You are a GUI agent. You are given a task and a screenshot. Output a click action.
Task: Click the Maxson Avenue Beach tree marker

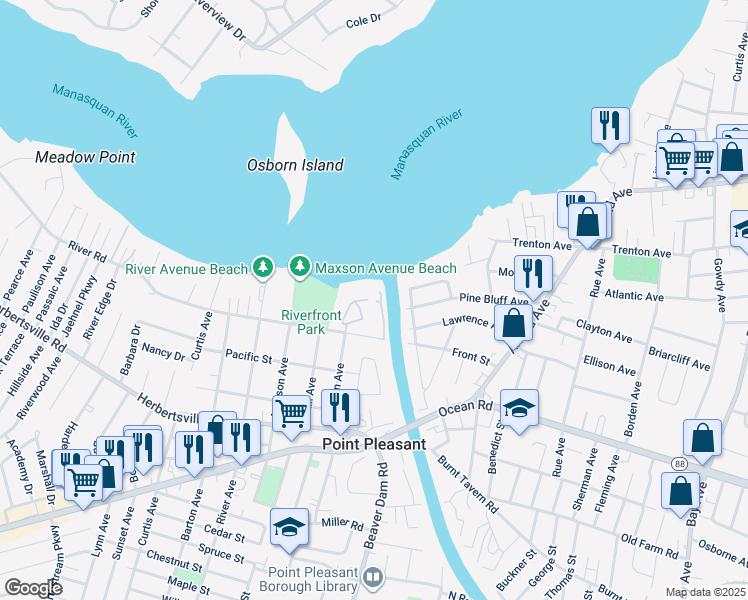pos(300,267)
